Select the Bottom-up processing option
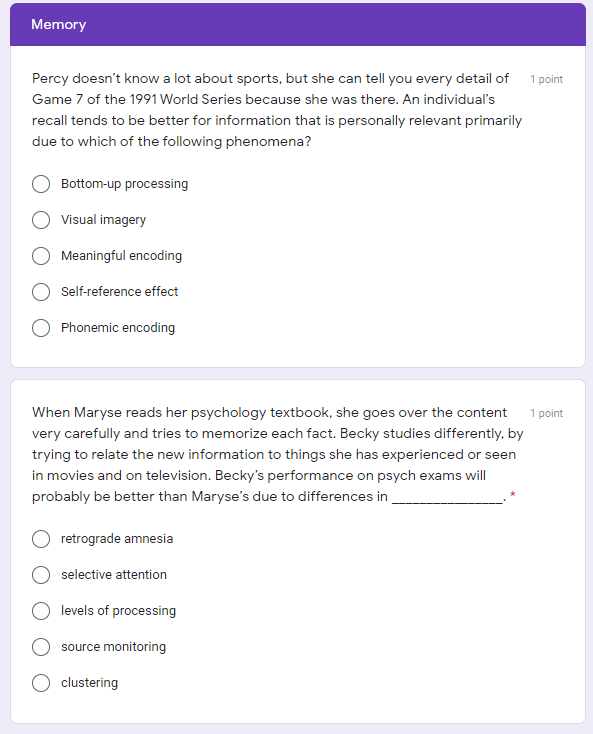Viewport: 593px width, 734px height. (x=41, y=184)
